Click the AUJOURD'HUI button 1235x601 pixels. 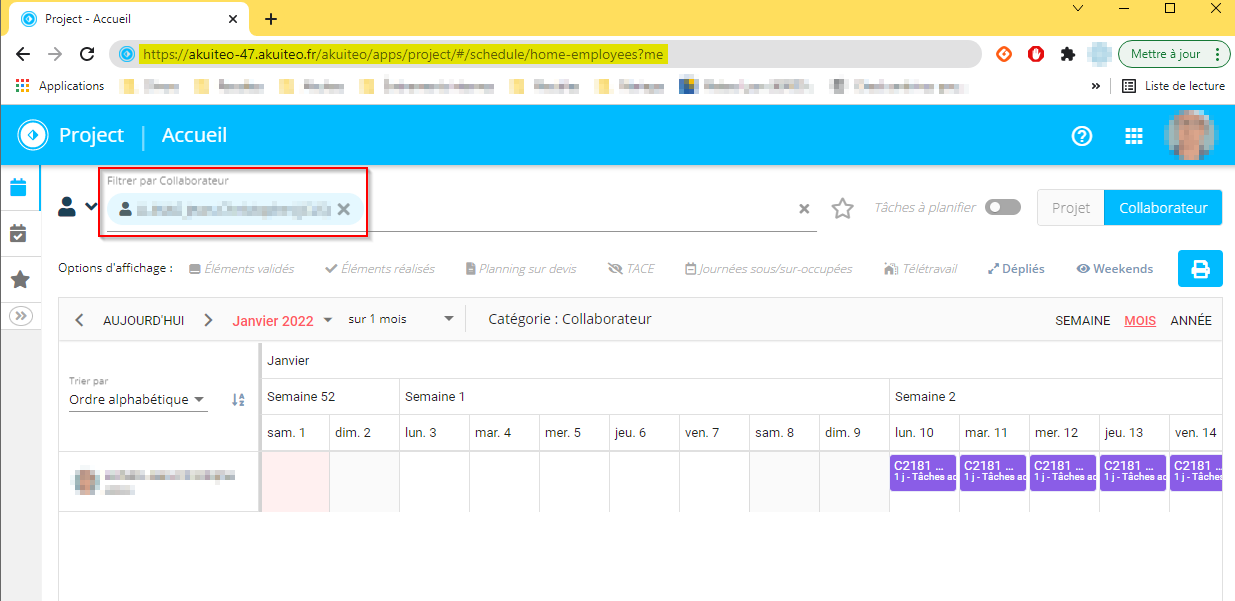[x=143, y=321]
